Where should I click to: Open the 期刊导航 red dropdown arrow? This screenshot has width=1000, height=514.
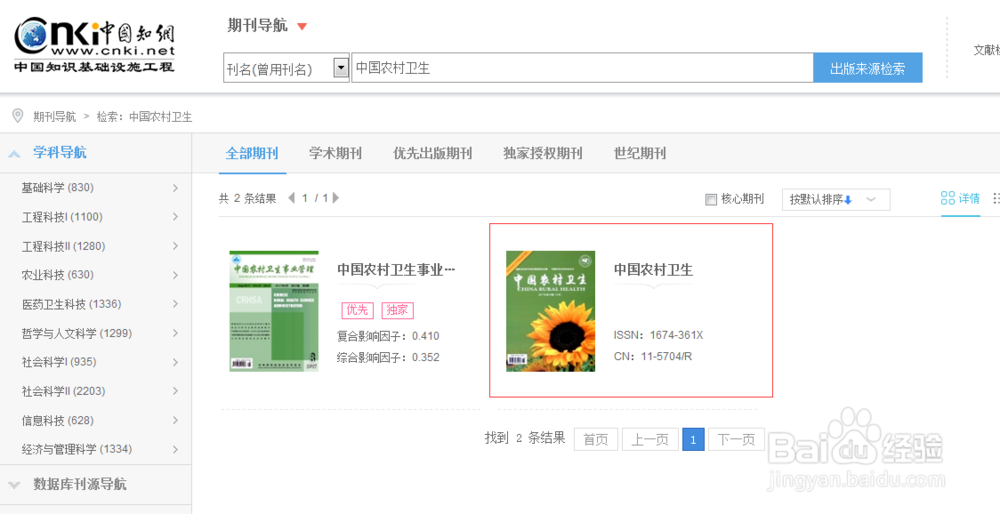pos(302,27)
